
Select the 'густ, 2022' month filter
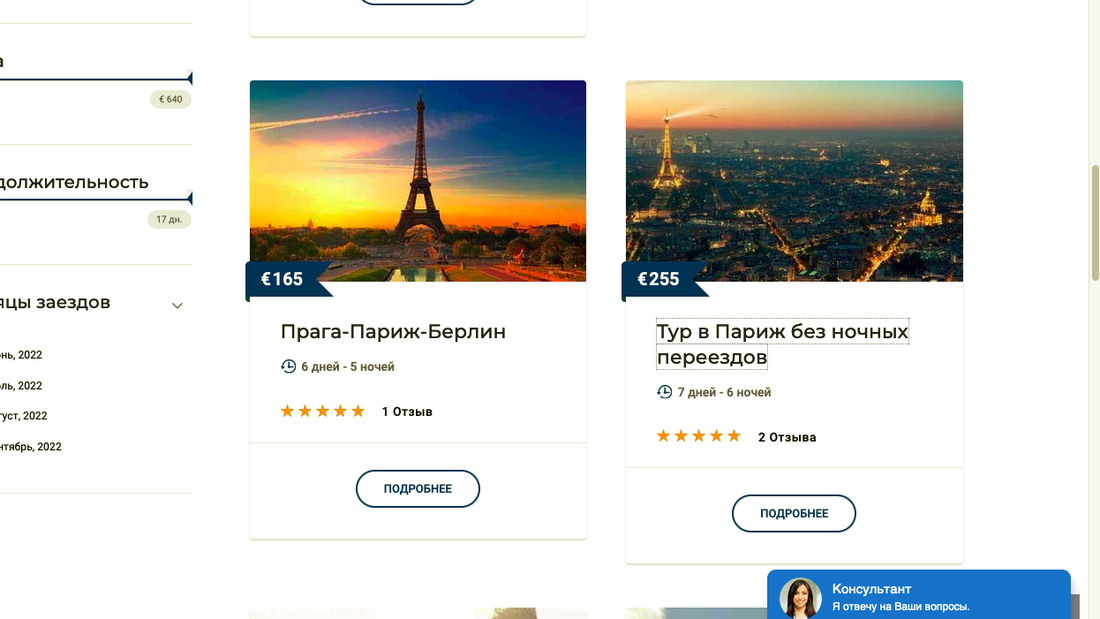[24, 416]
